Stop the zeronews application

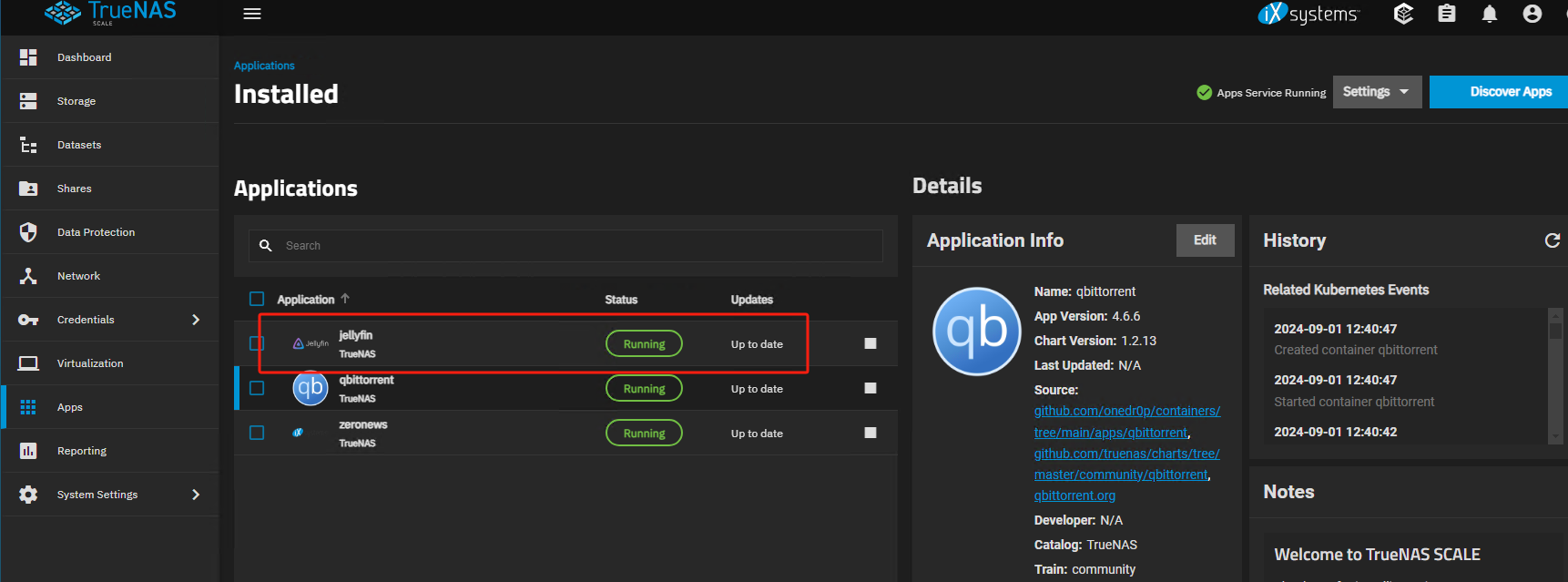[871, 433]
